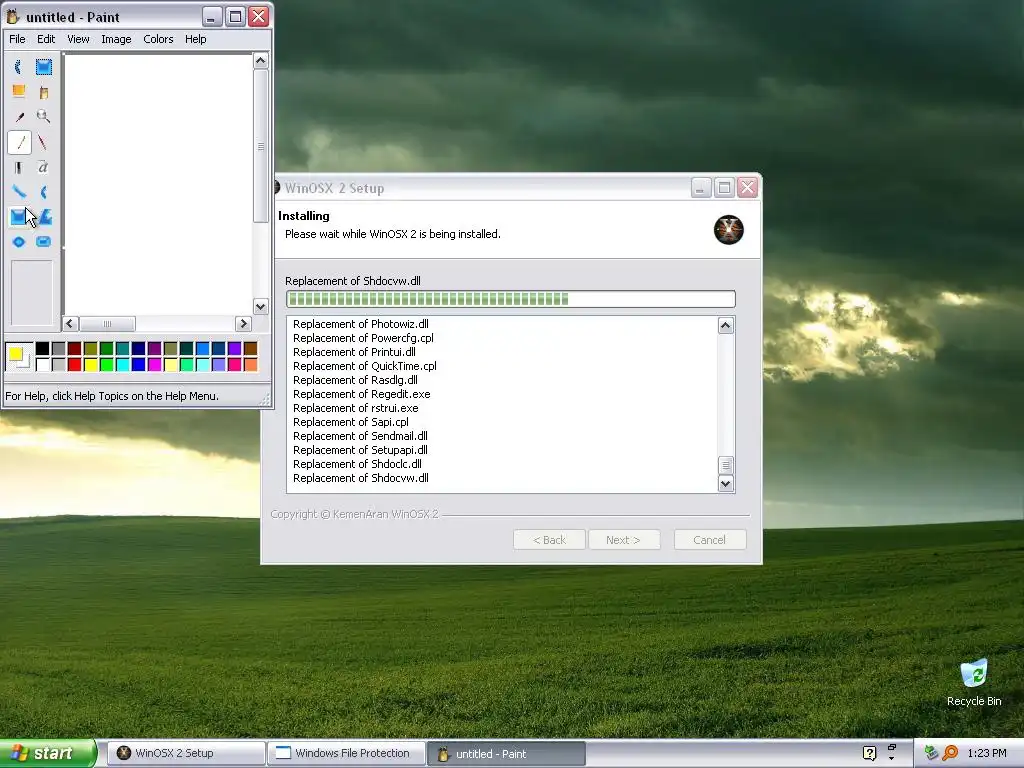This screenshot has width=1024, height=768.
Task: Click Paint canvas vertical scrollbar down arrow
Action: [x=261, y=306]
